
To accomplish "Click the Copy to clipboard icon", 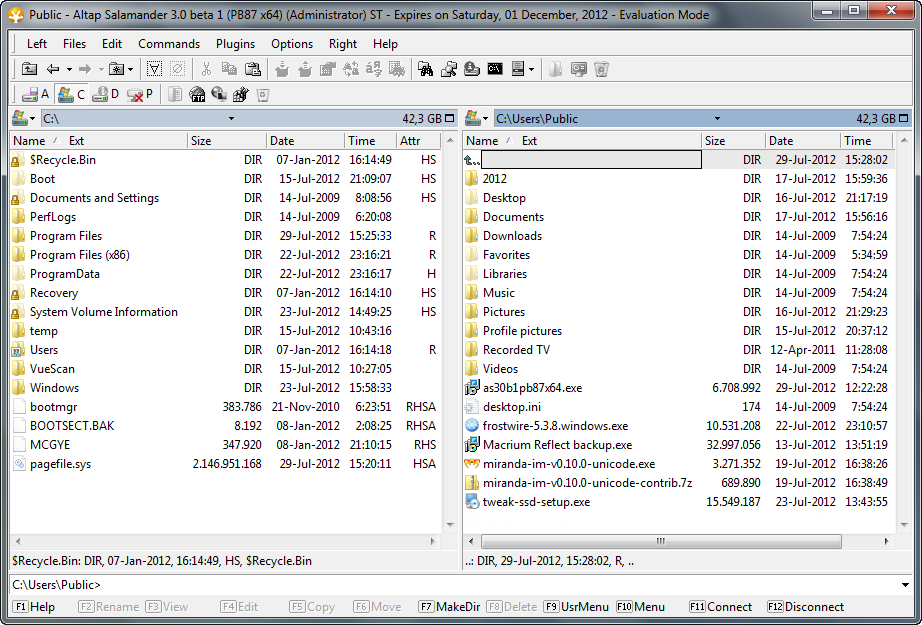I will point(229,69).
